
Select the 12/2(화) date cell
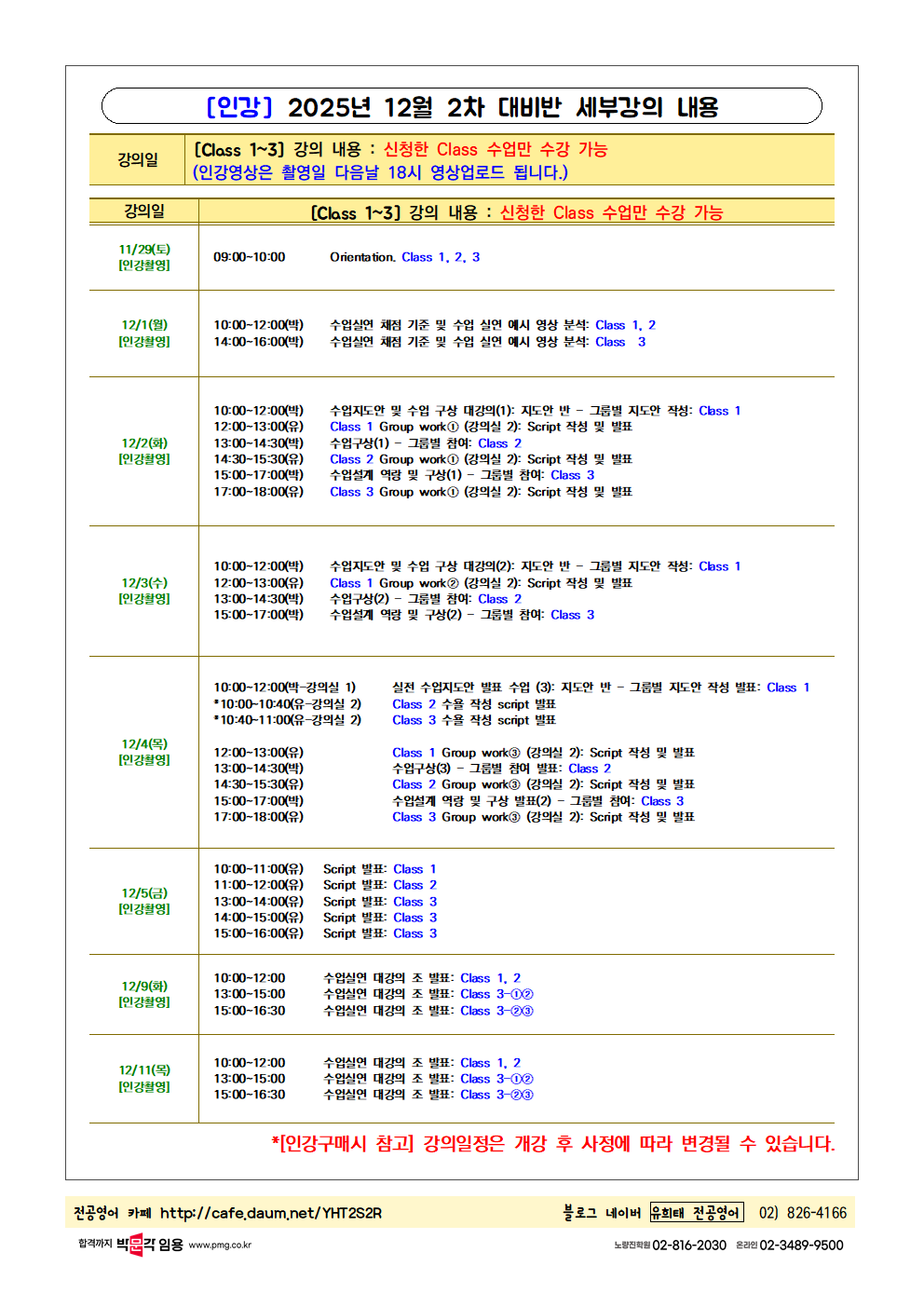(x=144, y=451)
